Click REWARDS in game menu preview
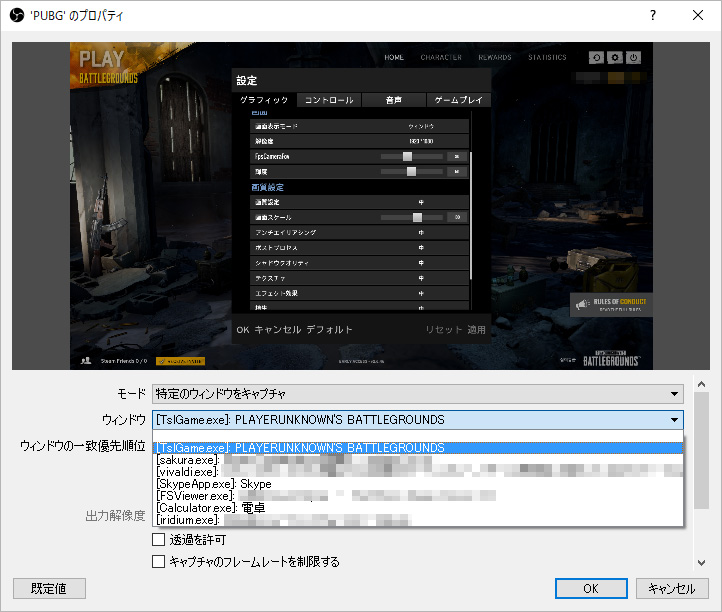Screen dimensions: 722x612 tap(495, 57)
